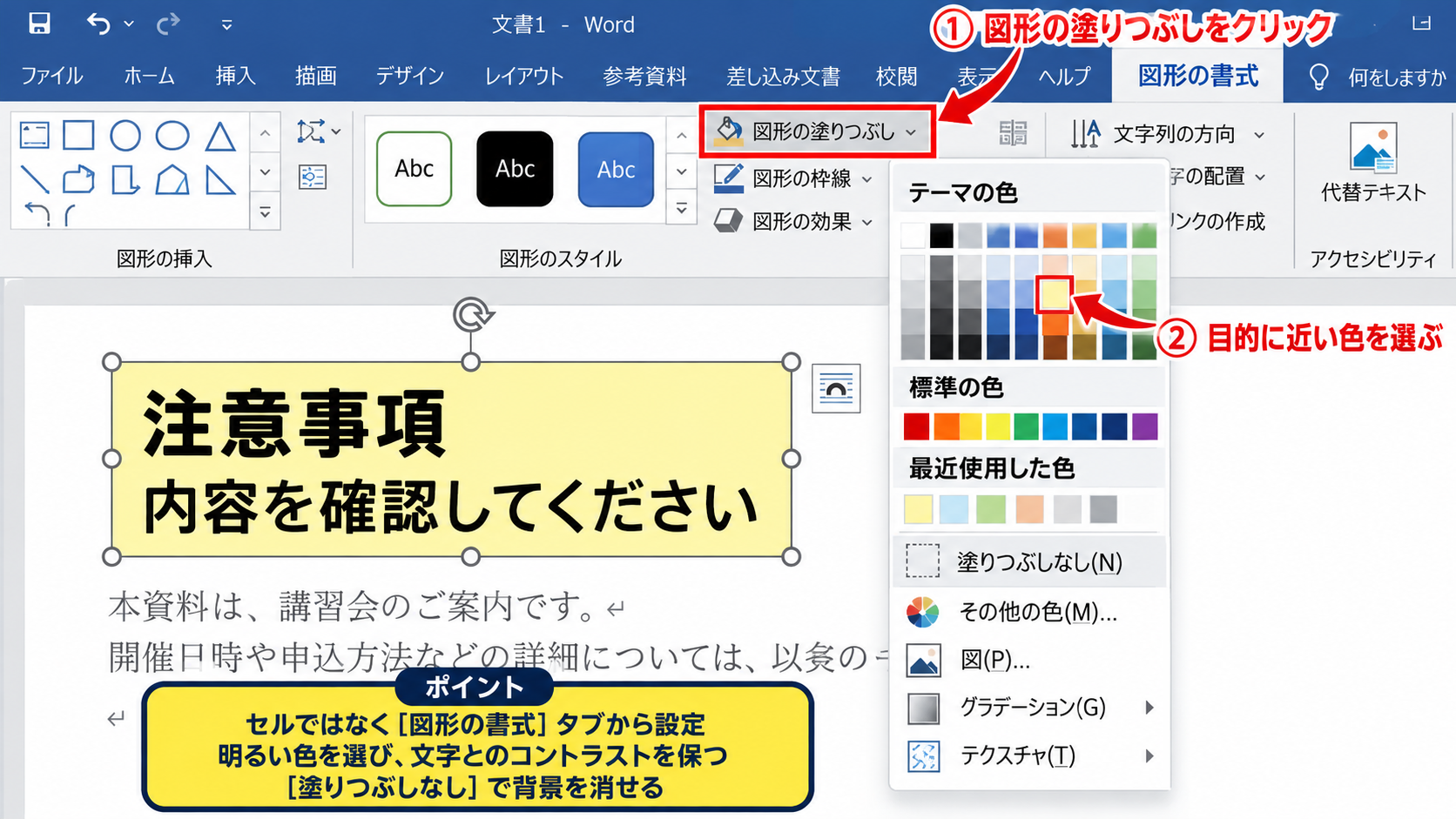Click the Edit Shape icon beside the gallery
Viewport: 1456px width, 819px height.
tap(312, 131)
